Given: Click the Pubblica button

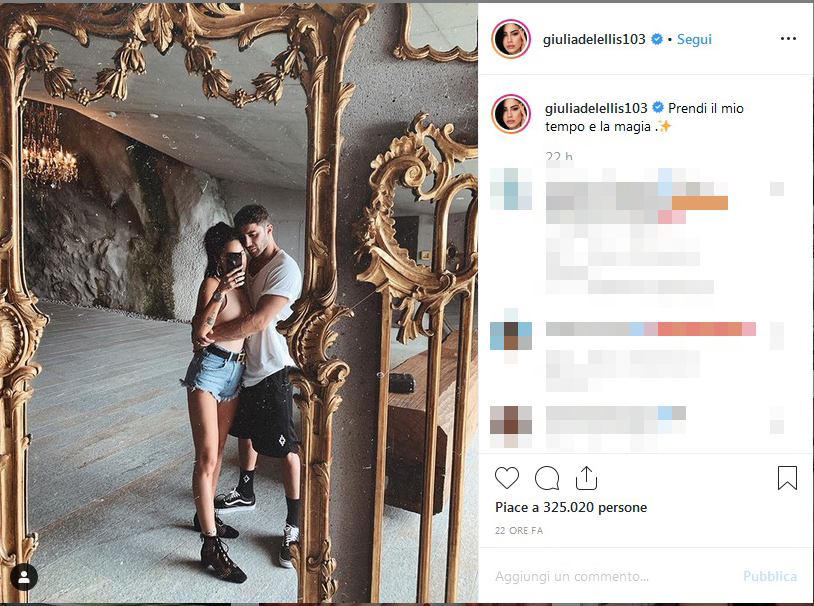Looking at the screenshot, I should tap(769, 576).
